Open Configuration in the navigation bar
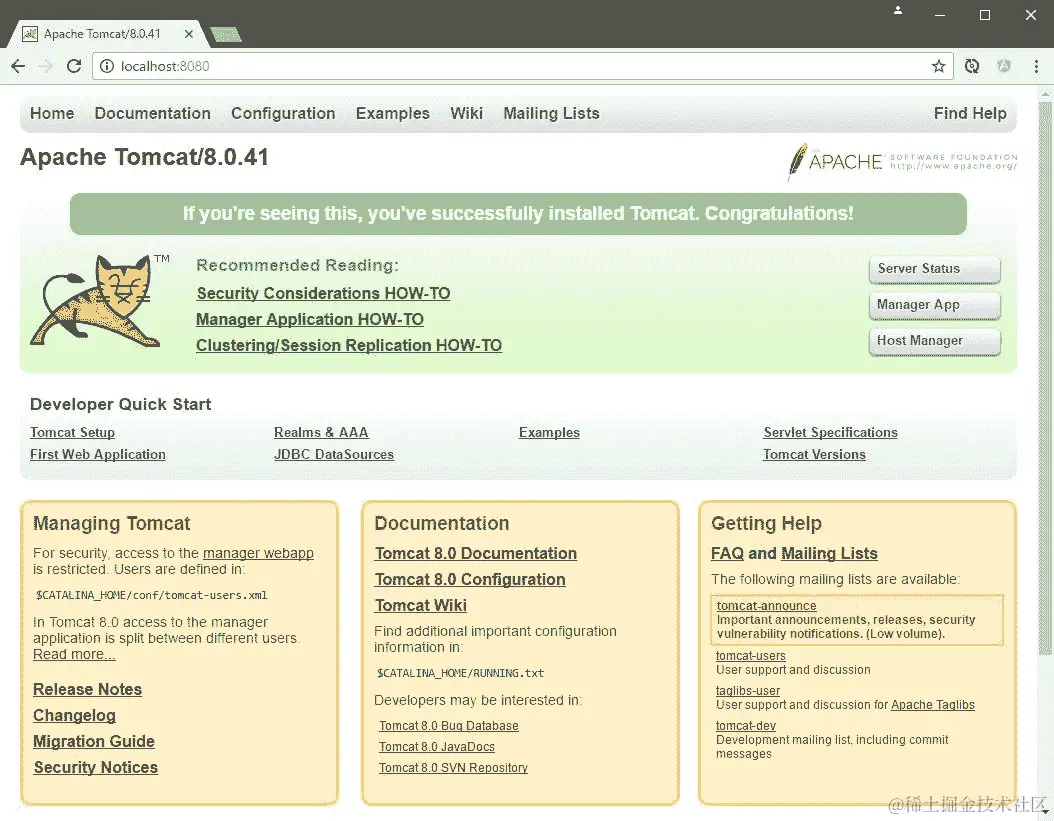The height and width of the screenshot is (821, 1054). tap(283, 114)
